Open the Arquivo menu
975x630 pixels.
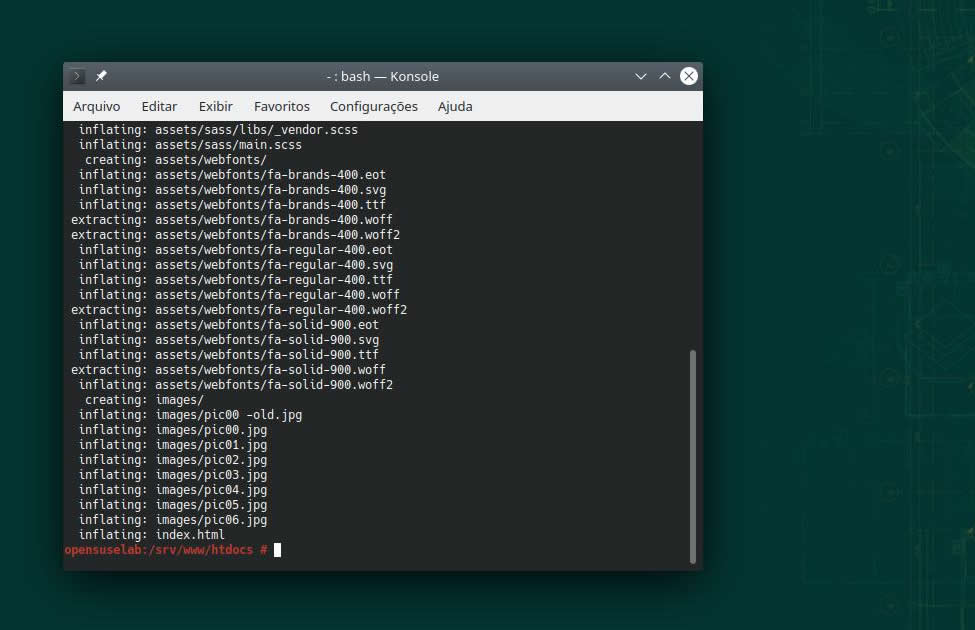click(96, 106)
